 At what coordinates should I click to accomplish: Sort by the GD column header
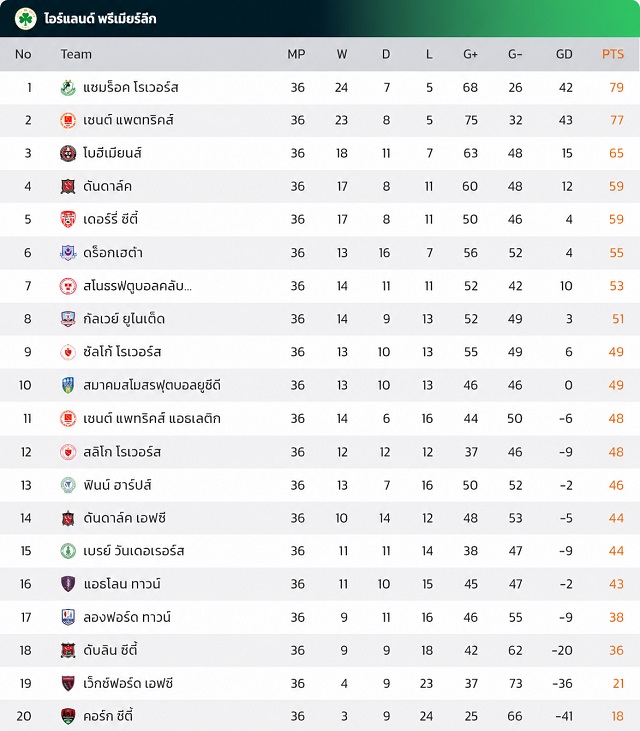564,54
